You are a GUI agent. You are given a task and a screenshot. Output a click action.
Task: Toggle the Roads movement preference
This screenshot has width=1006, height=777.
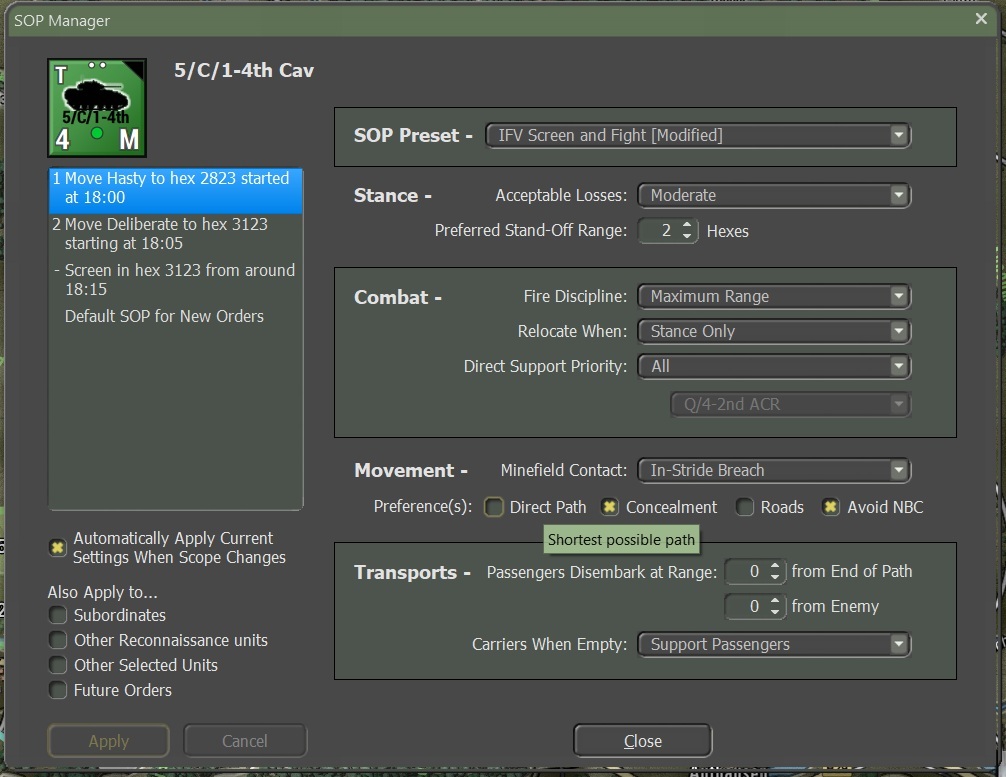(745, 507)
